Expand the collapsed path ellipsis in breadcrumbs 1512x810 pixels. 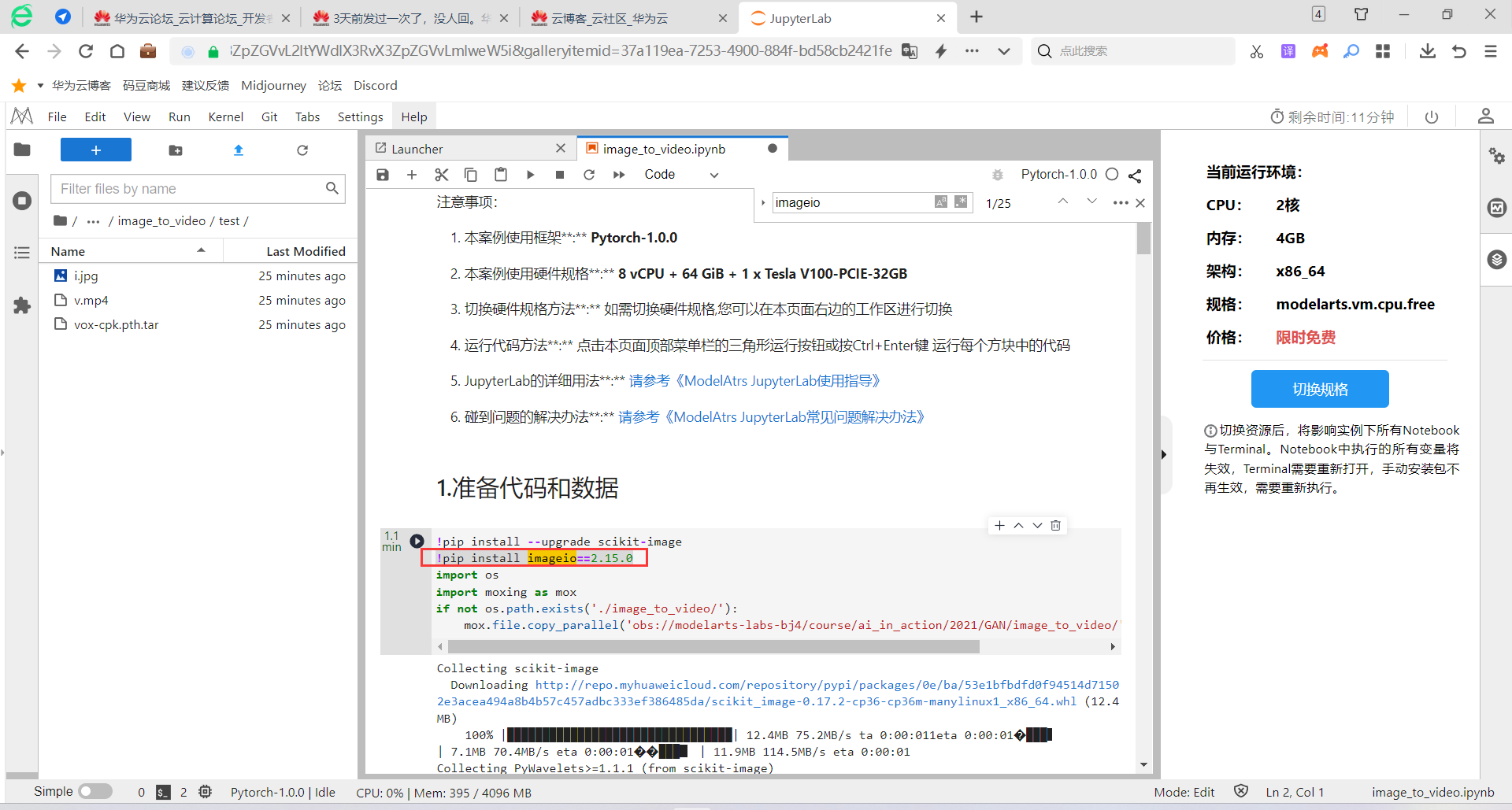(93, 221)
